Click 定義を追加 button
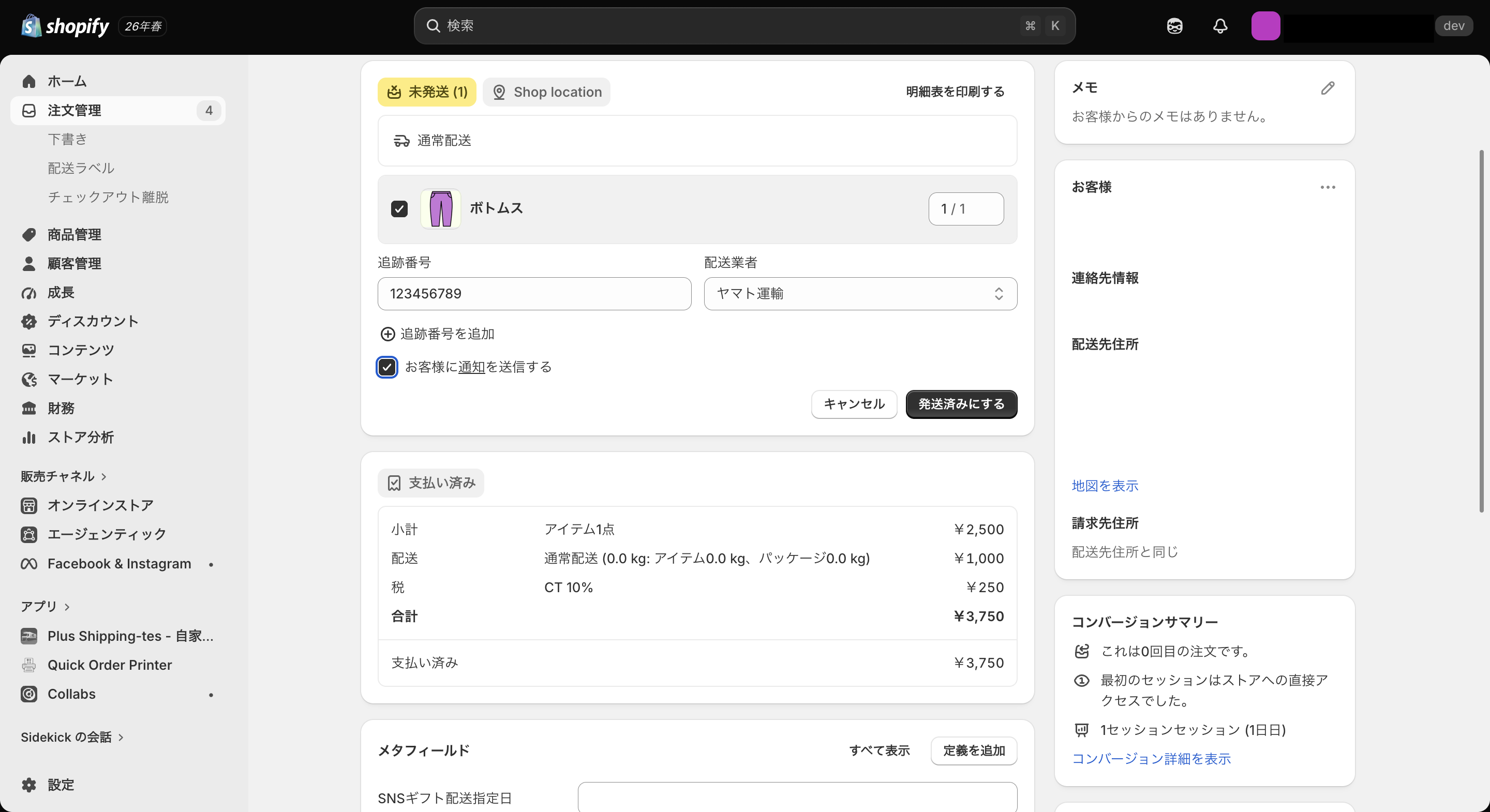Viewport: 1490px width, 812px height. [x=974, y=750]
